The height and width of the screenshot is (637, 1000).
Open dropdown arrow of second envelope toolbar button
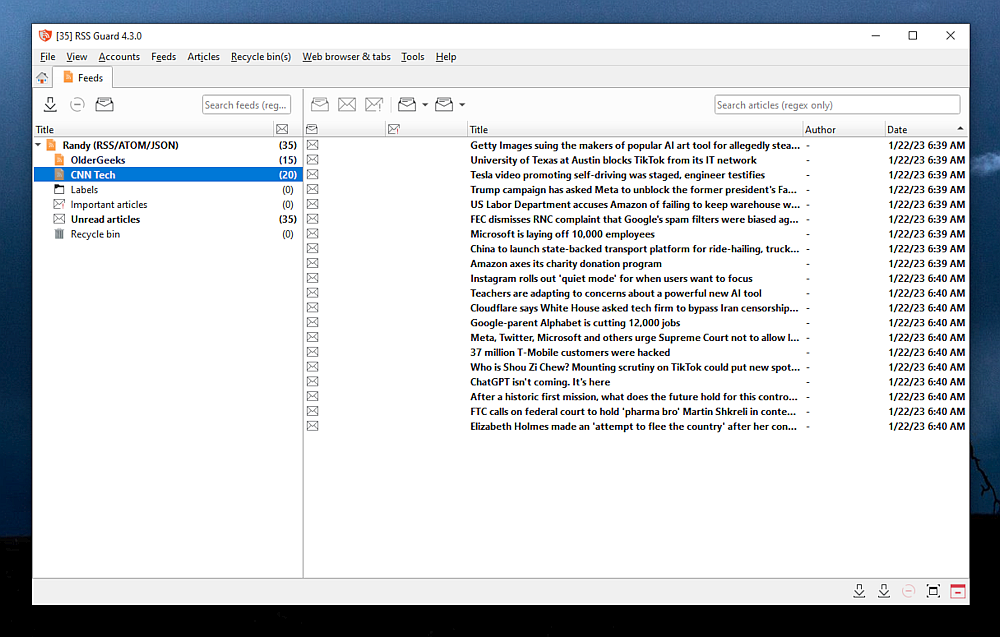click(462, 105)
